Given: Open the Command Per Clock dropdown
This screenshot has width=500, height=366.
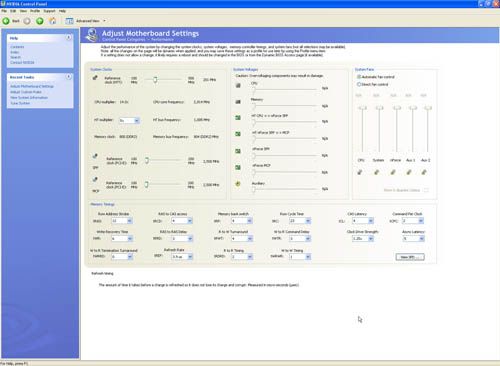Looking at the screenshot, I should 421,221.
